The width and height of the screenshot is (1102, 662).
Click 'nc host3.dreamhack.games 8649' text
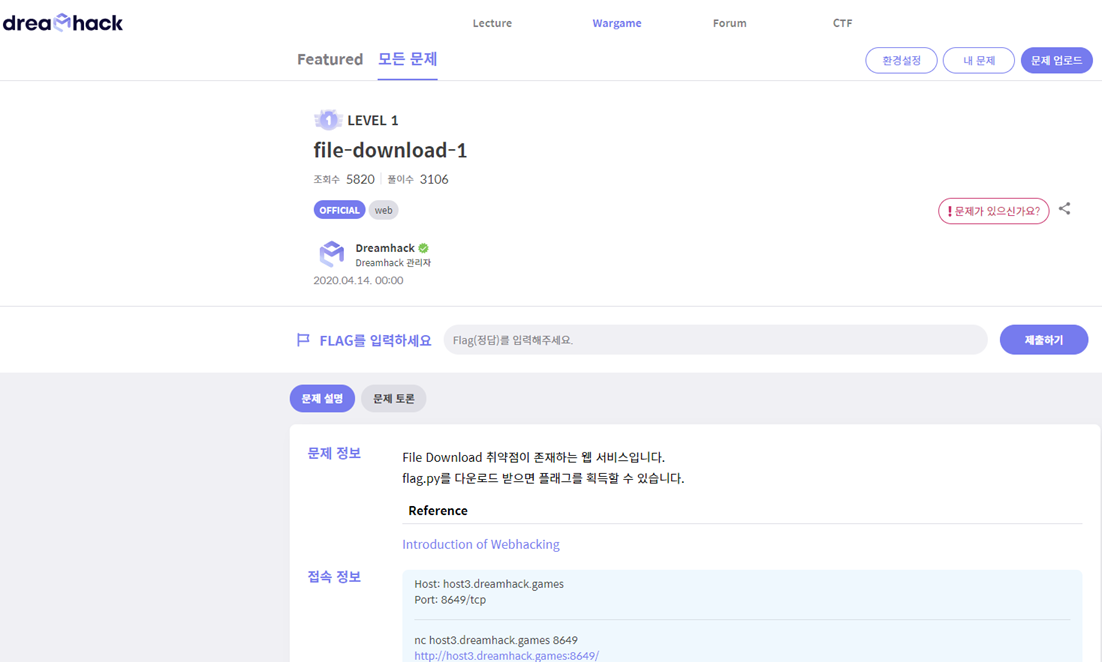pyautogui.click(x=495, y=640)
